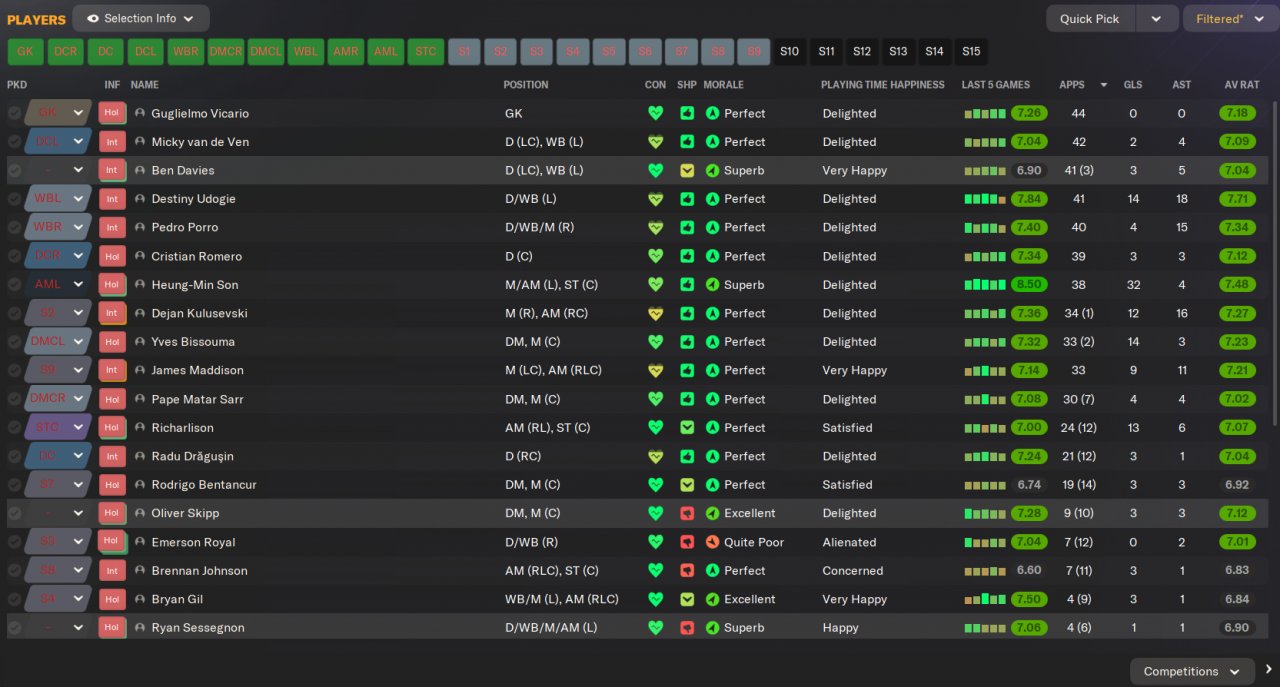Click the match sharpness icon for Rodrigo Bentancur
The image size is (1280, 687).
point(687,485)
